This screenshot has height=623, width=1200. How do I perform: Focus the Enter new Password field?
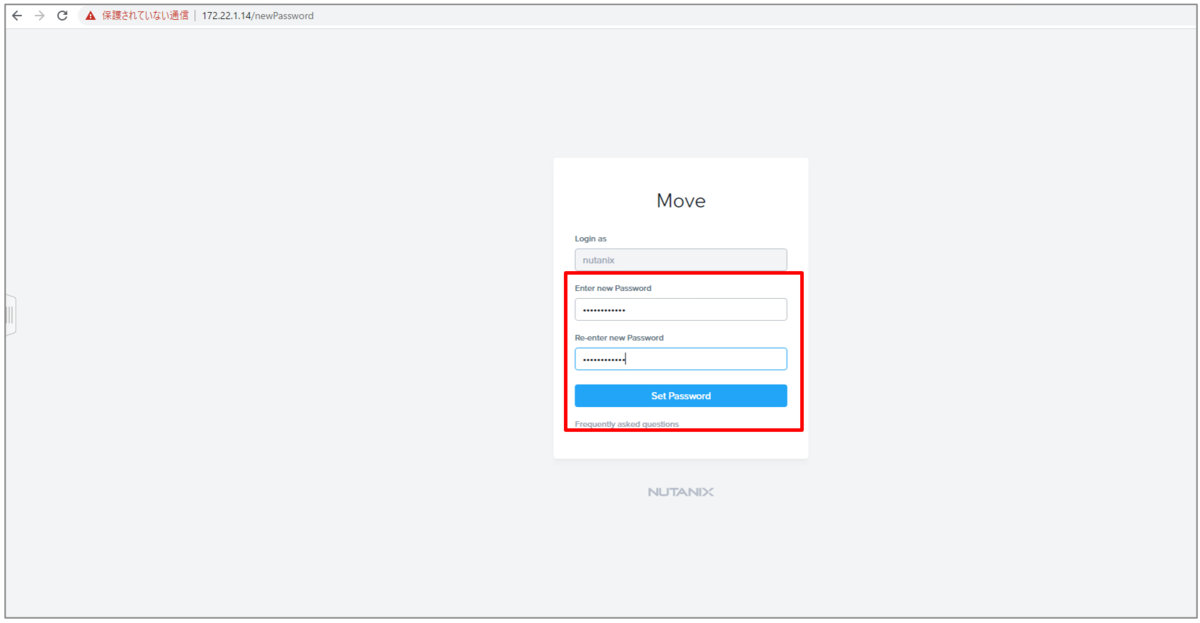click(681, 309)
